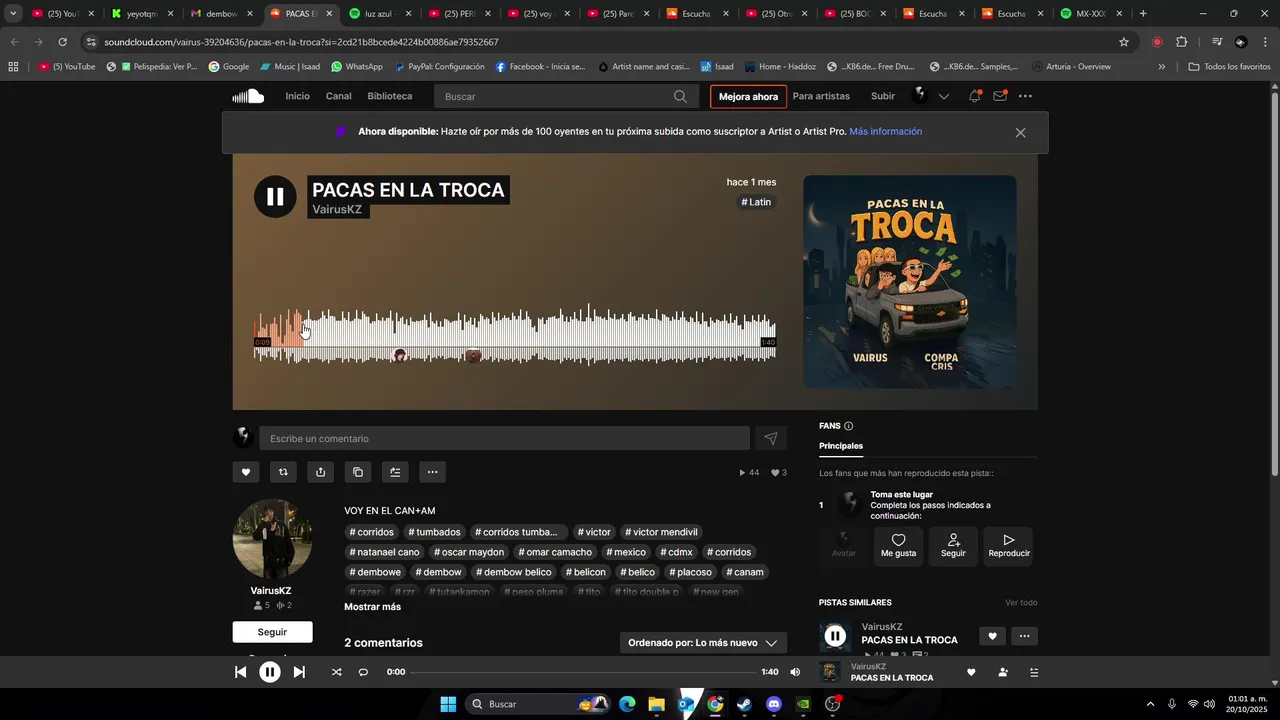Expand the user avatar dropdown chevron
1280x720 pixels.
[x=943, y=97]
